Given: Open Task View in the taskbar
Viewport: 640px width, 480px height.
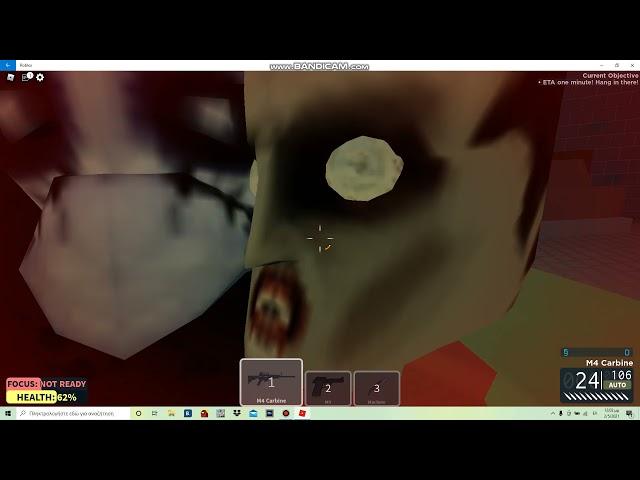Looking at the screenshot, I should [x=155, y=413].
